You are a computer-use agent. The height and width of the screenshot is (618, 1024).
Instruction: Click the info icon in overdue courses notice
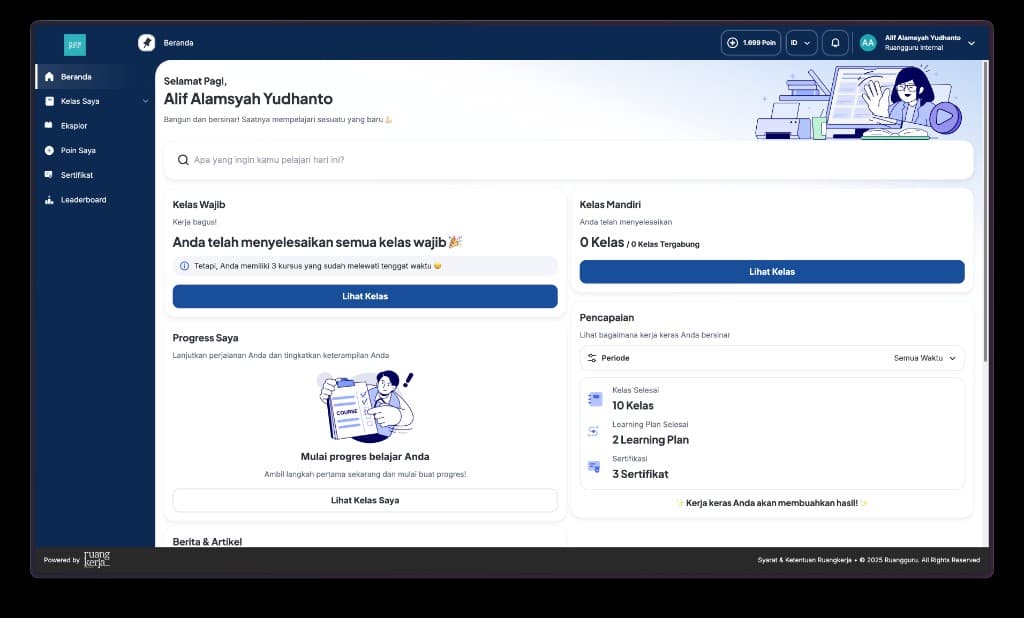click(x=184, y=266)
